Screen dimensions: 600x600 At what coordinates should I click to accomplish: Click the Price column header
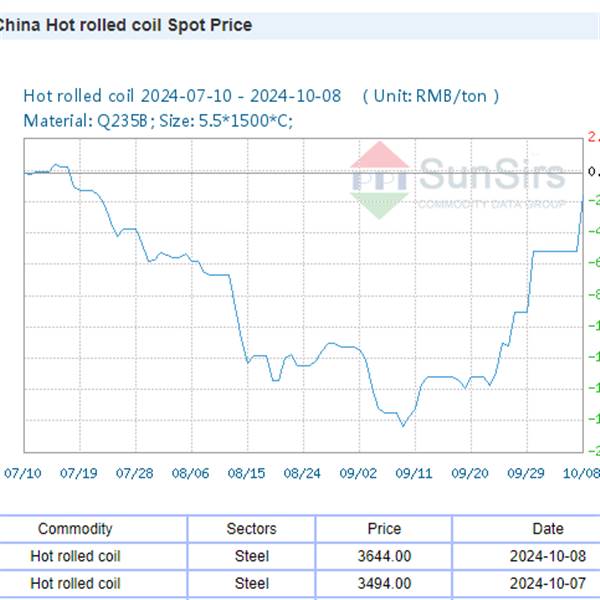tap(384, 529)
